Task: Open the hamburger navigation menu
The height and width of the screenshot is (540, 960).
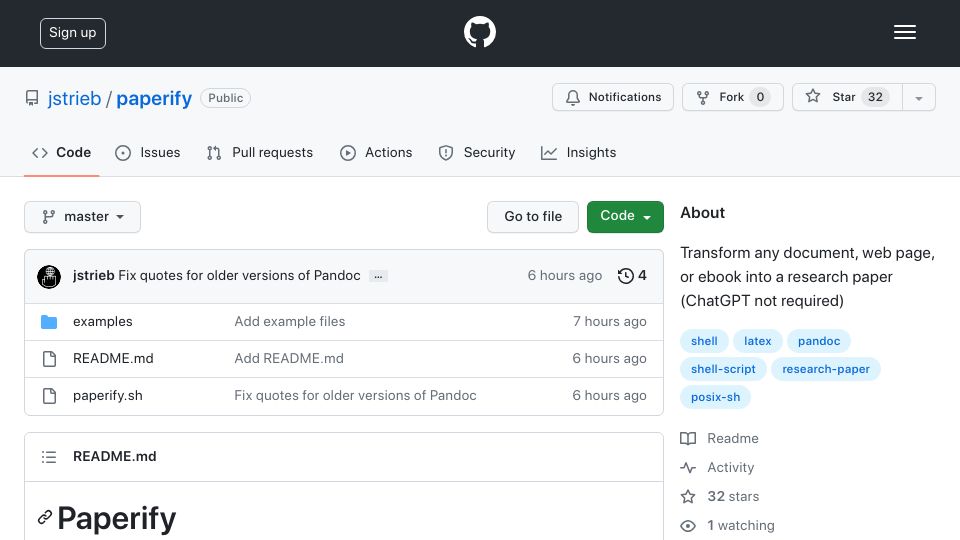Action: tap(904, 32)
